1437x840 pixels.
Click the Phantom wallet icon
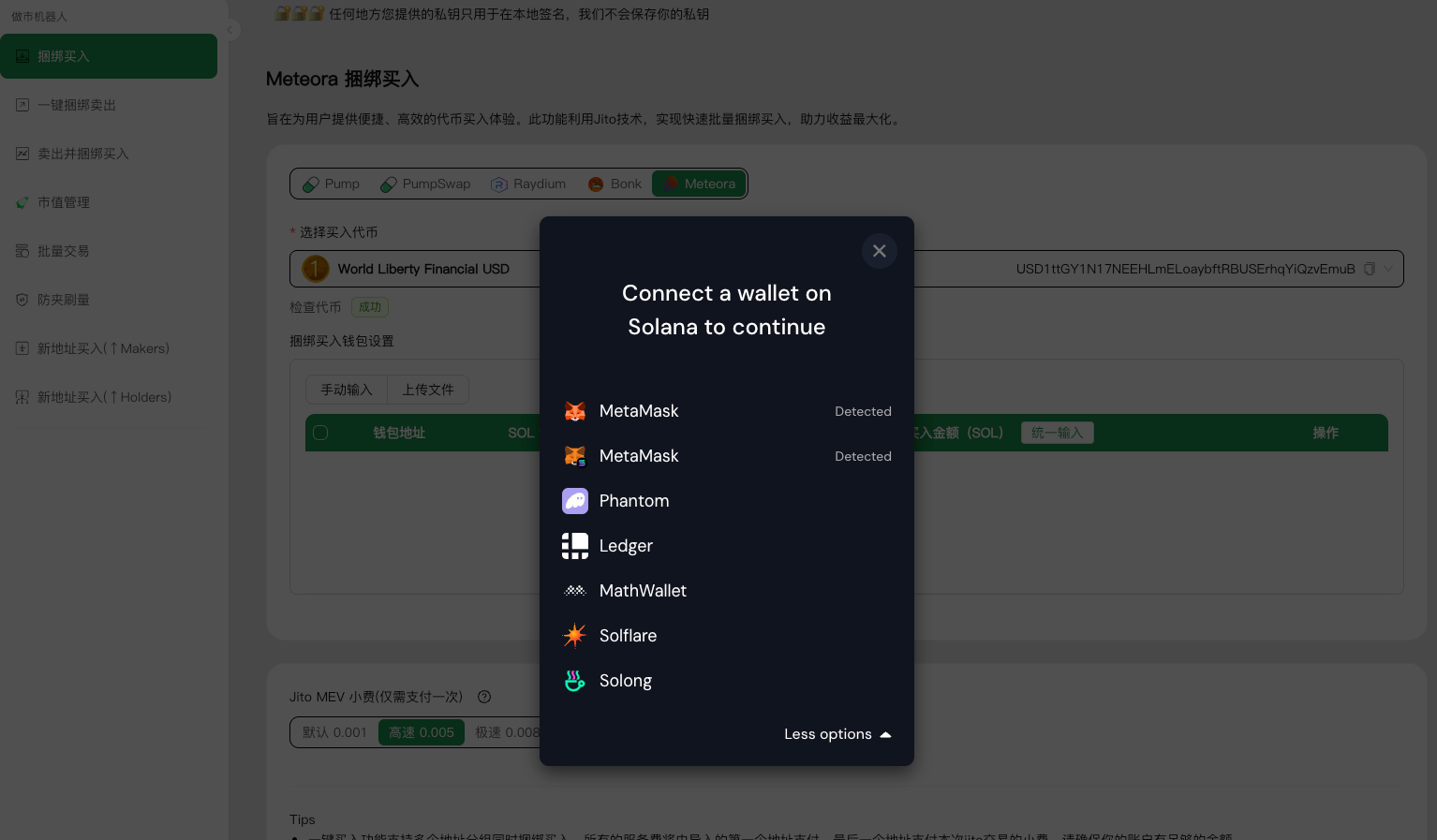pos(574,501)
